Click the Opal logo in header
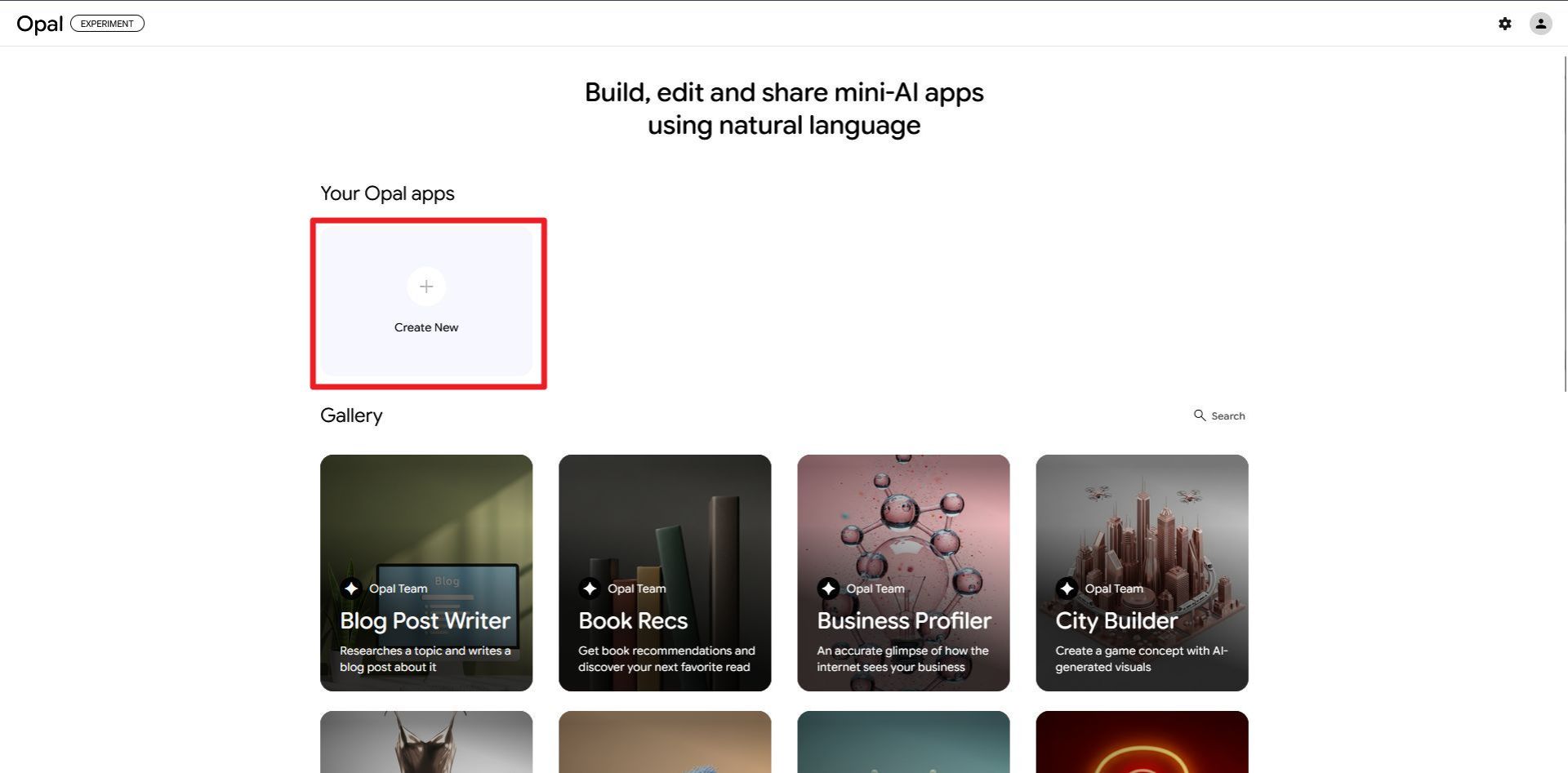 39,24
